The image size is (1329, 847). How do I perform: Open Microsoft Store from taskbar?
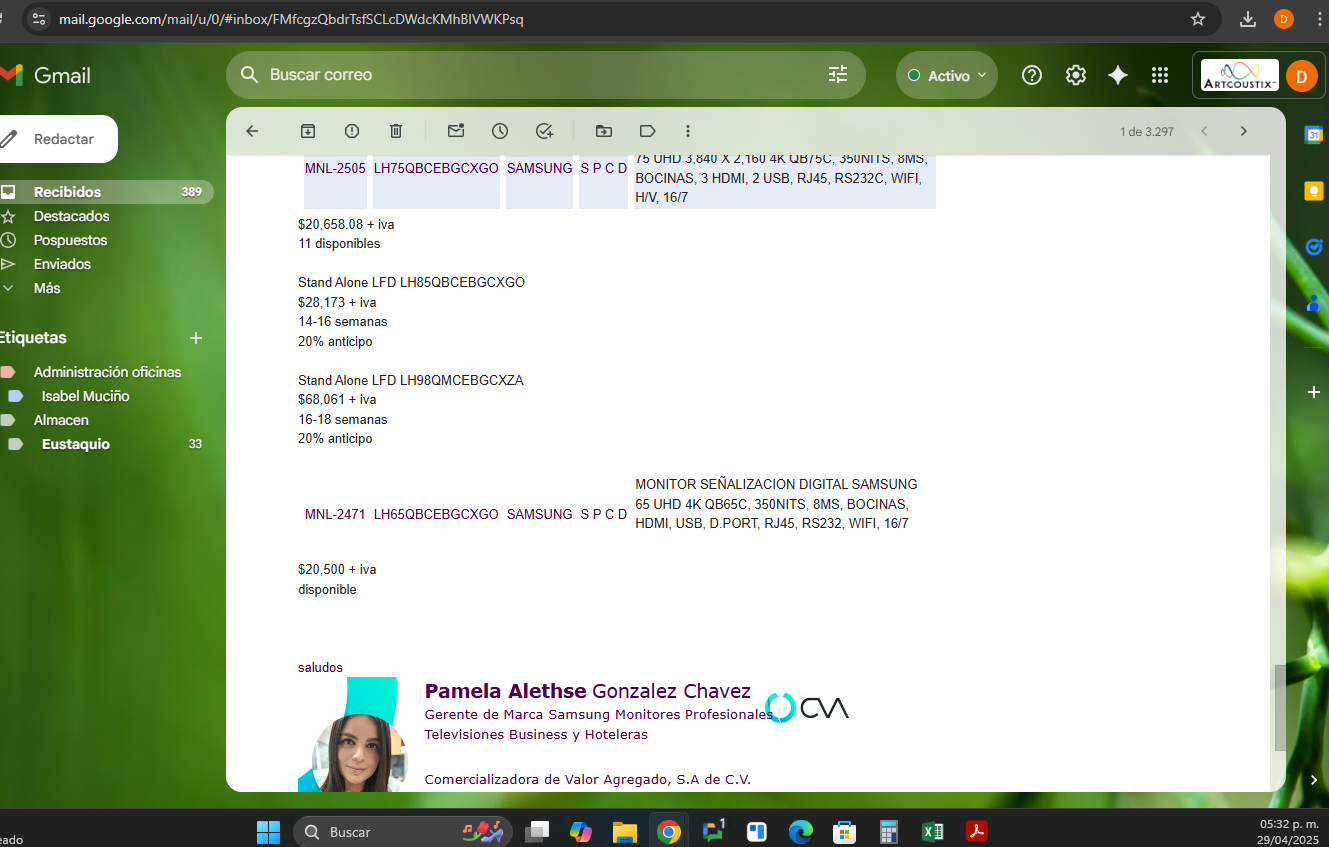[845, 831]
